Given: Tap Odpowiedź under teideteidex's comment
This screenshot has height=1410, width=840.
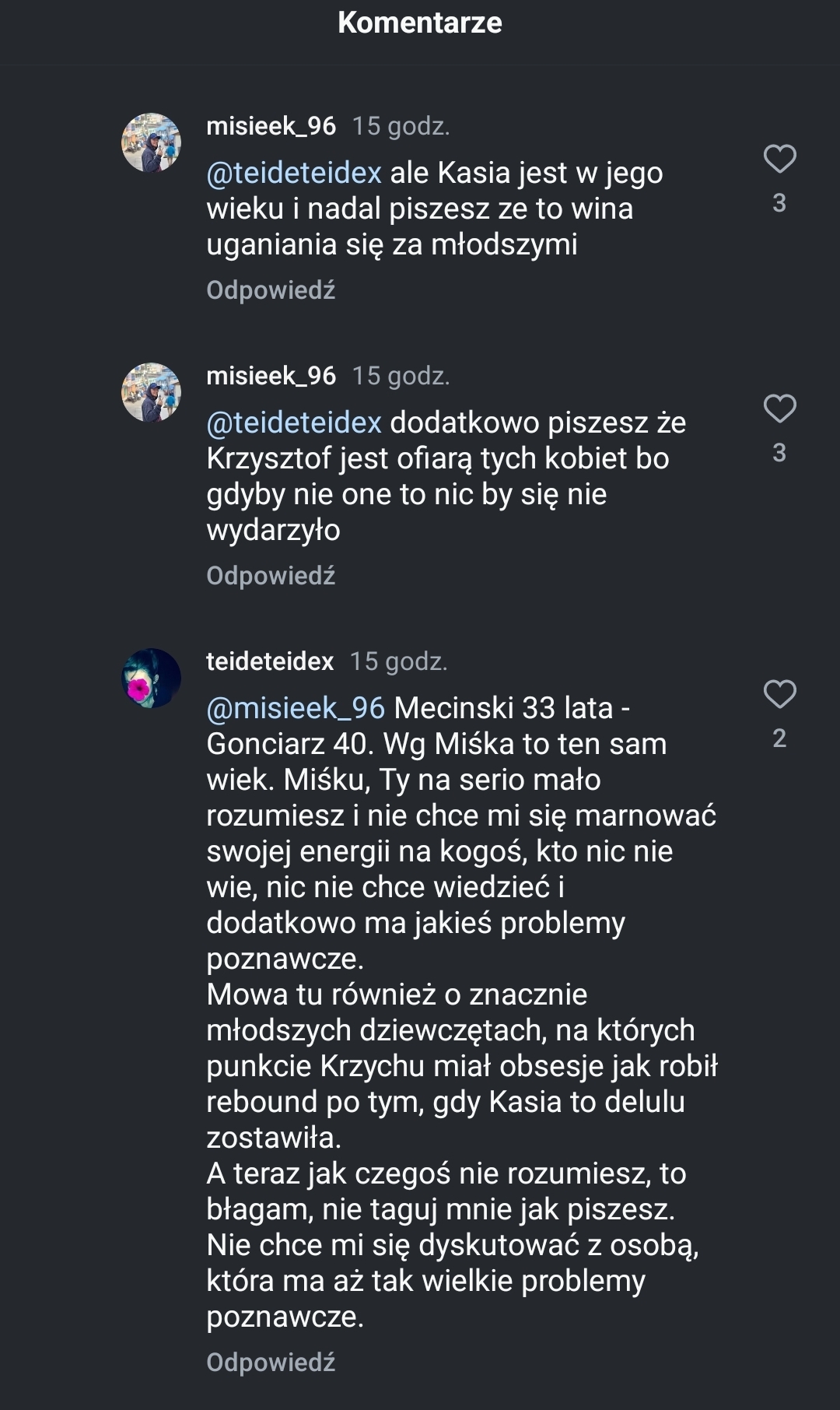Looking at the screenshot, I should pos(271,1363).
